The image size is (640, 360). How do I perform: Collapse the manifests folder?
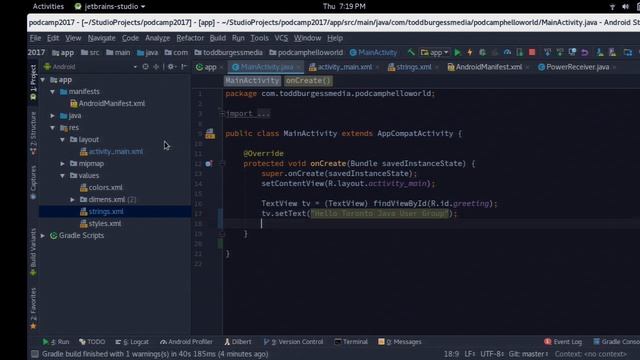tap(53, 91)
